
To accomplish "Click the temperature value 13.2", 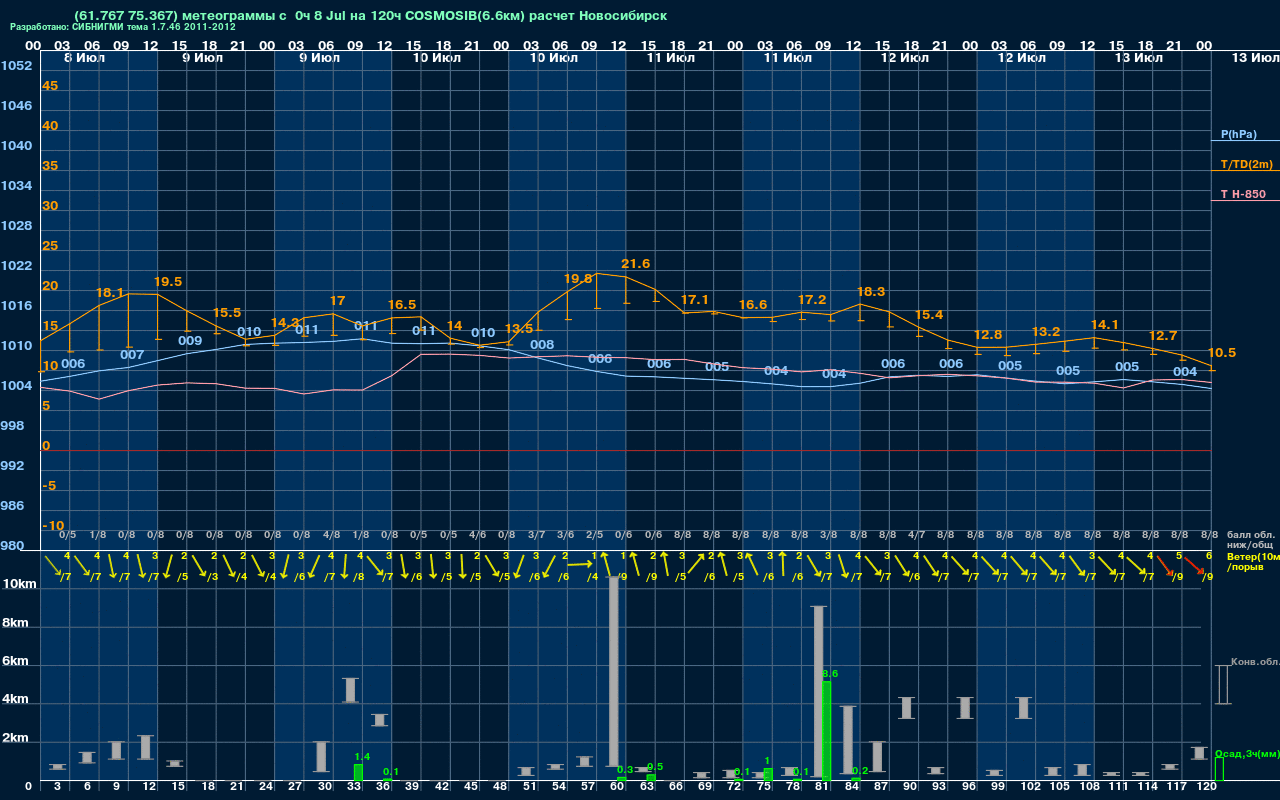I will tap(1046, 332).
